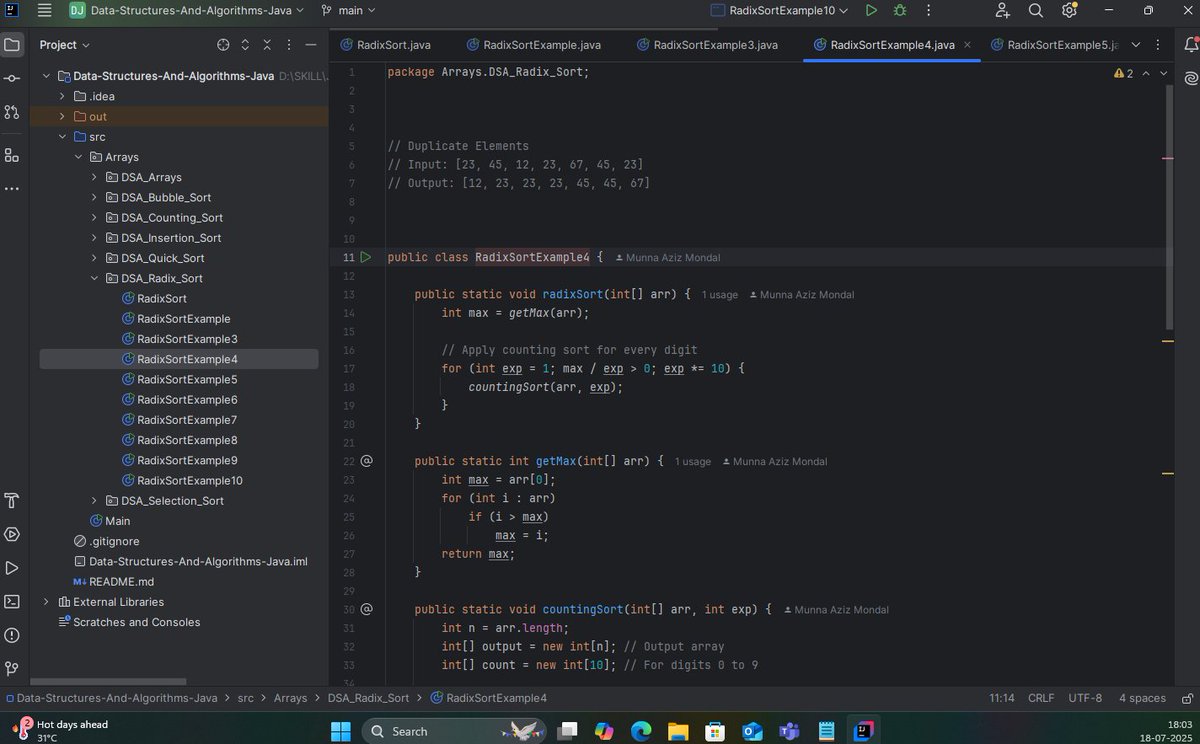Open the 4 spaces indent settings
The height and width of the screenshot is (744, 1200).
(x=1142, y=698)
